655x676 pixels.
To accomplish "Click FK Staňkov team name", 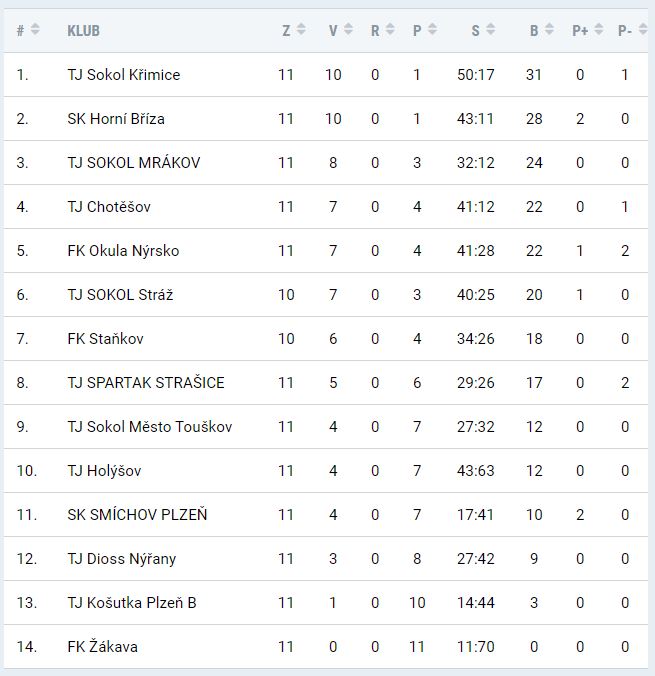I will [105, 339].
